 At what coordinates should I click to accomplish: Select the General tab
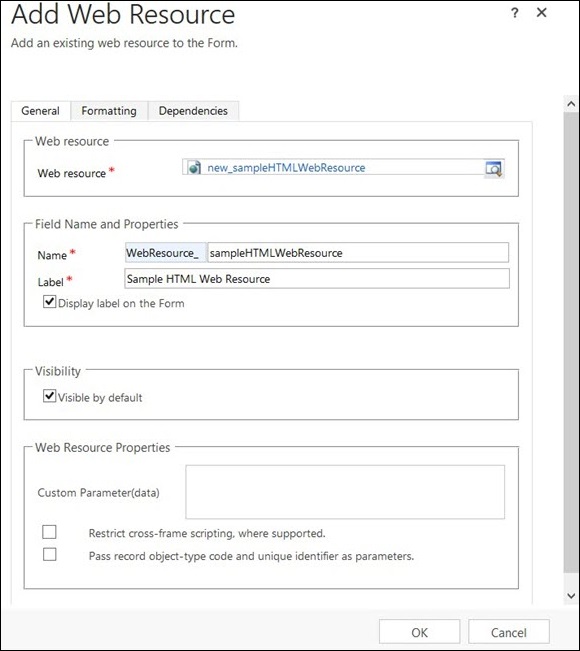pos(41,111)
